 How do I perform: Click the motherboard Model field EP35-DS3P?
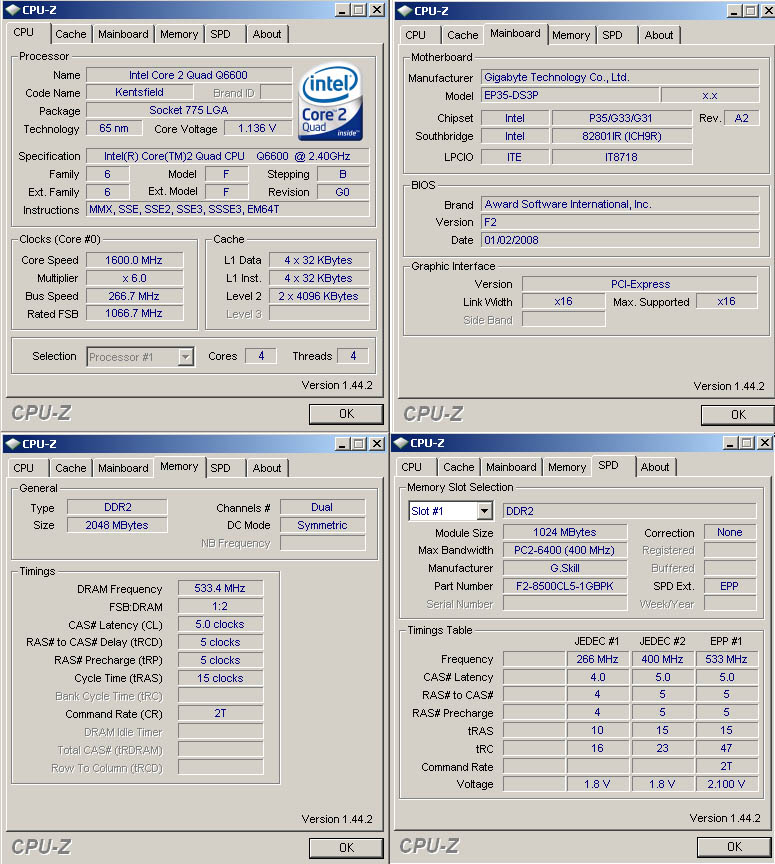(570, 95)
